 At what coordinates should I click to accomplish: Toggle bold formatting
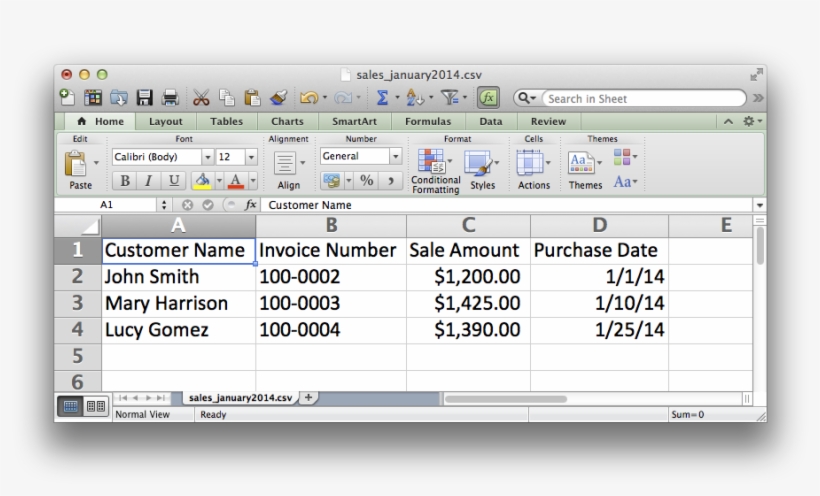pos(124,181)
